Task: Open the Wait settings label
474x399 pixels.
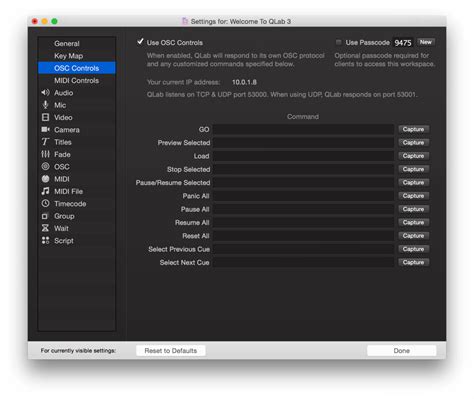Action: [61, 228]
